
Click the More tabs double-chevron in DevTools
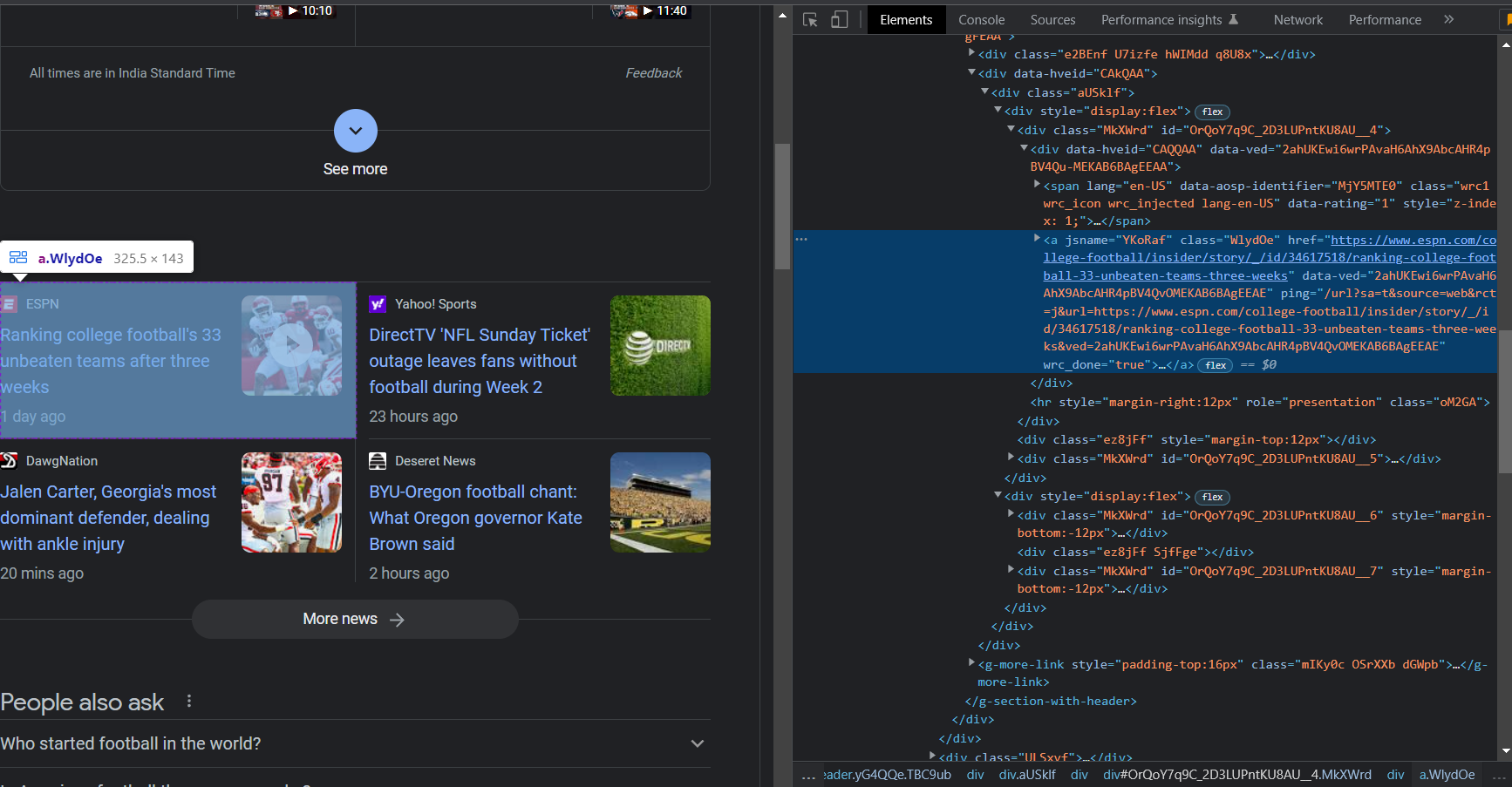click(1448, 19)
